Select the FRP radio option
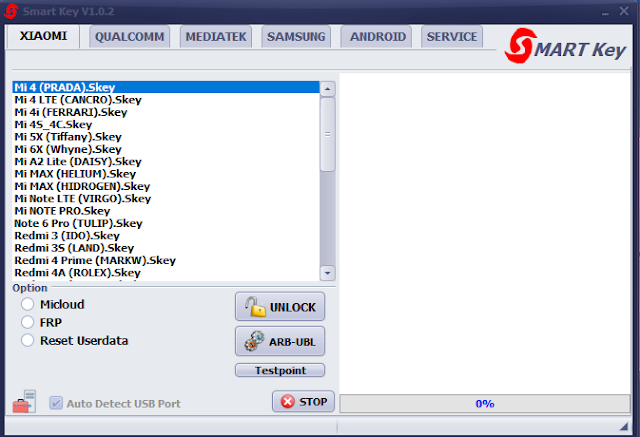640x437 pixels. click(x=27, y=322)
